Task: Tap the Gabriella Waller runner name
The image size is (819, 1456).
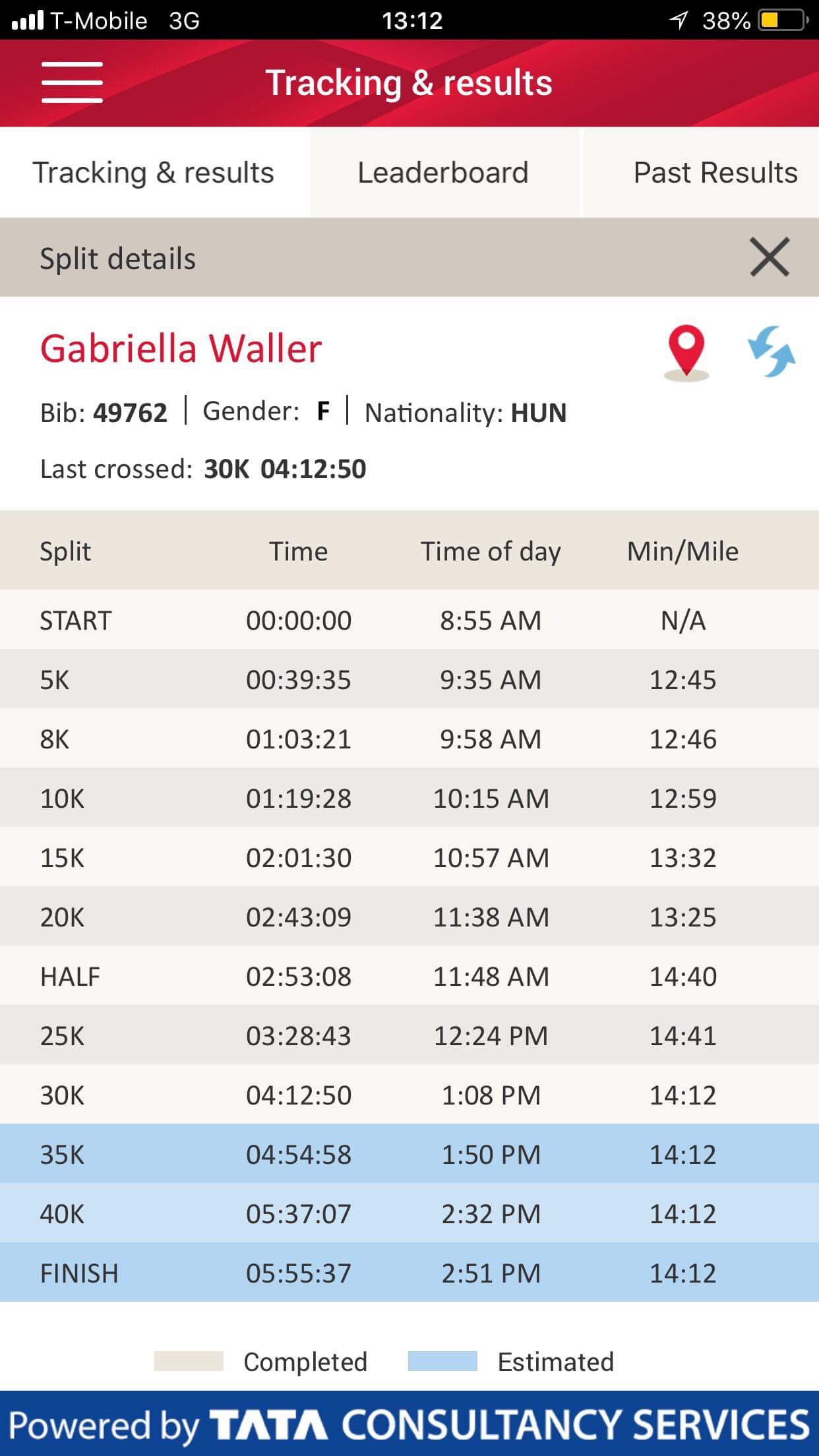Action: pos(181,348)
